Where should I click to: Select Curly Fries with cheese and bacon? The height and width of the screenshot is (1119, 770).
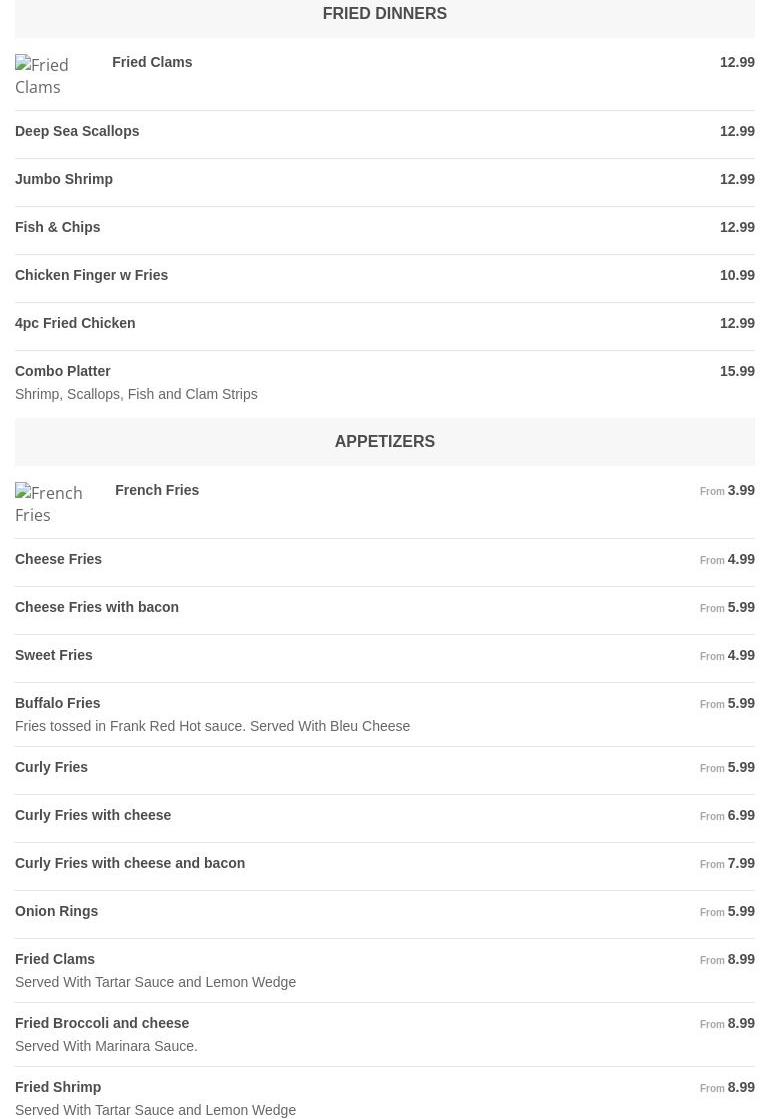[x=130, y=863]
